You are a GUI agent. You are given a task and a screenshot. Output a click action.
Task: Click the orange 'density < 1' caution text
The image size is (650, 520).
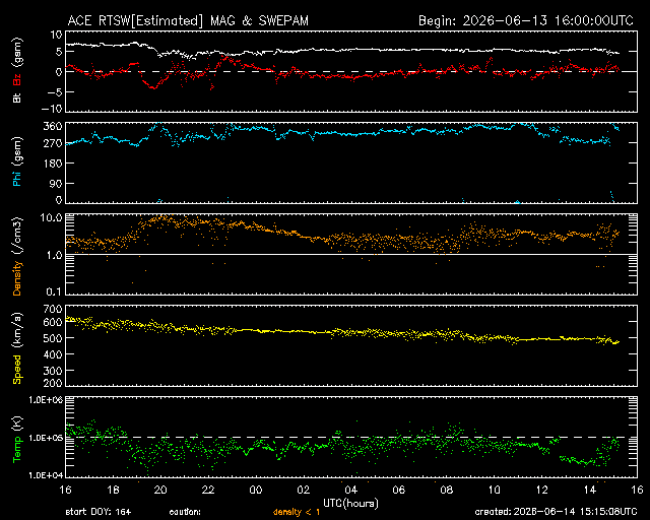296,512
